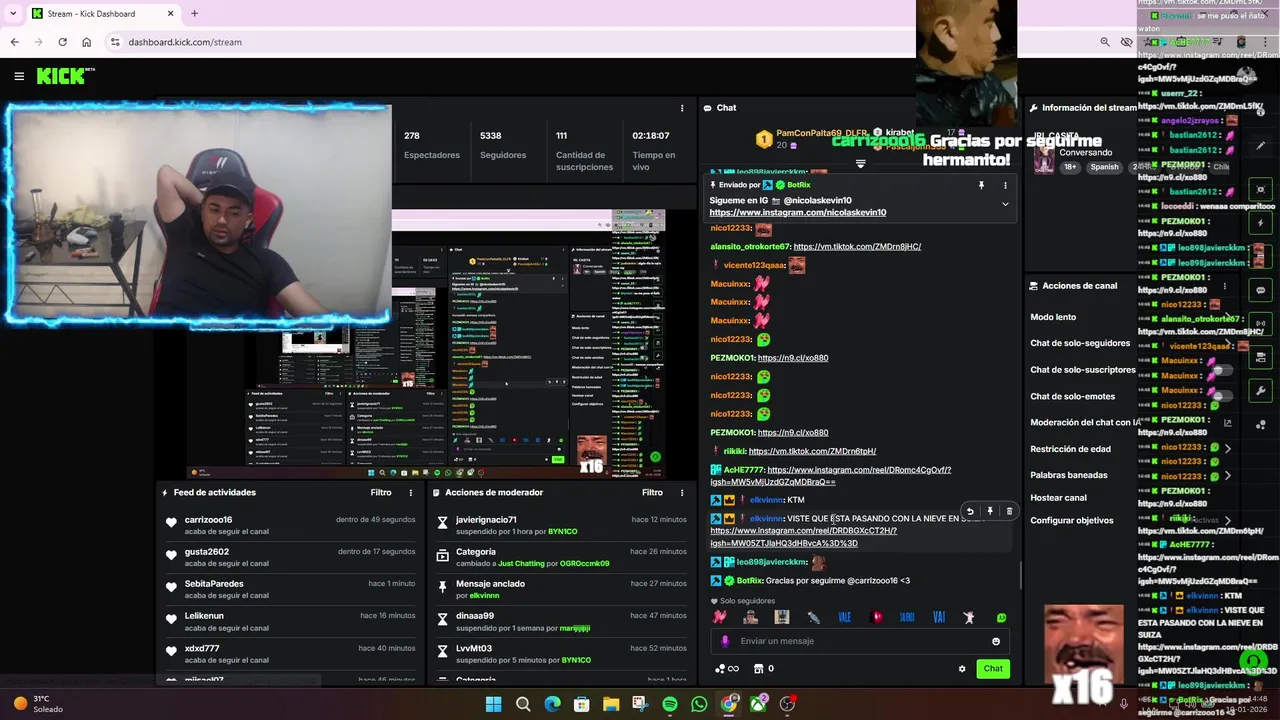This screenshot has width=1280, height=720.
Task: Open Moderación del chat con IA external link icon
Action: 1228,423
